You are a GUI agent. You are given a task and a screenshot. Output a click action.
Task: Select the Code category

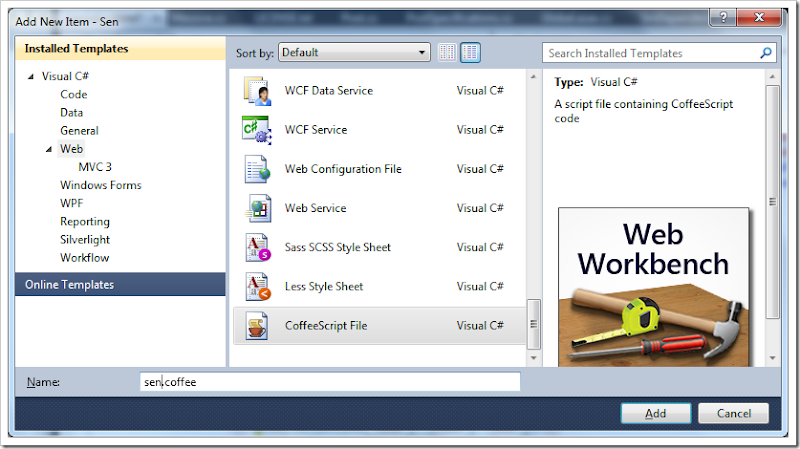point(73,94)
